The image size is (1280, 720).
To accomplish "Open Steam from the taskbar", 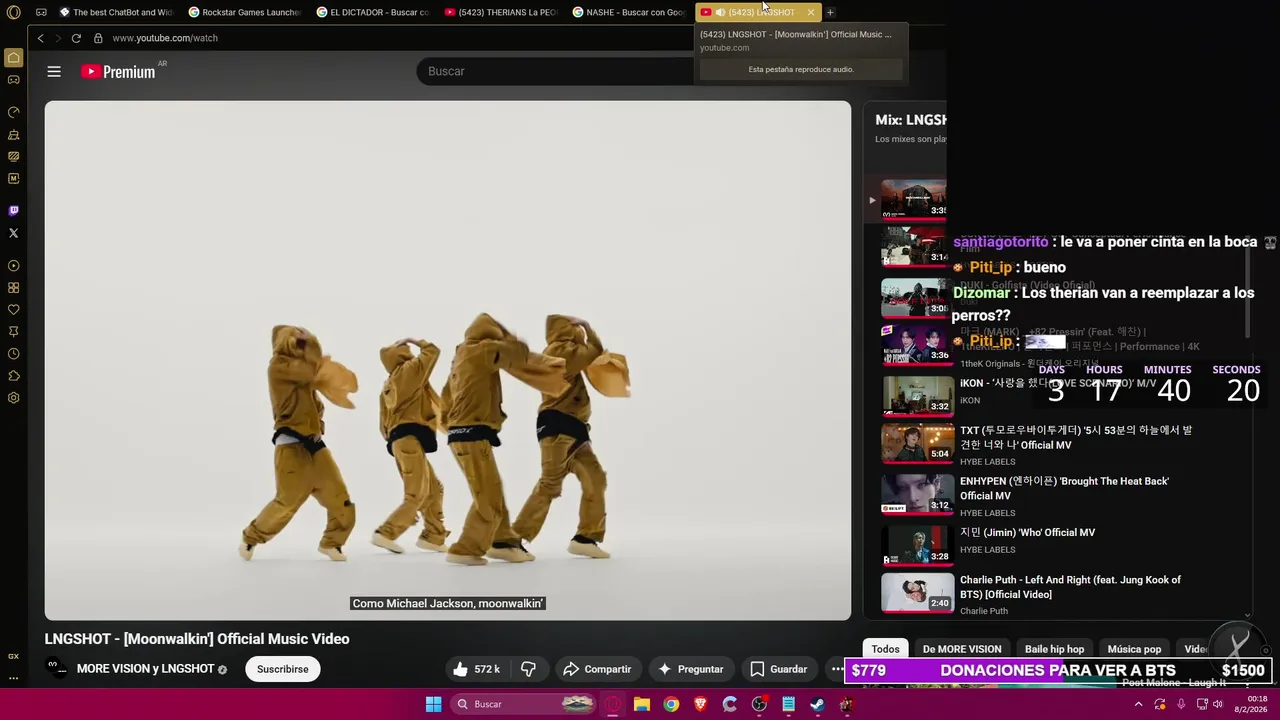I will click(817, 704).
